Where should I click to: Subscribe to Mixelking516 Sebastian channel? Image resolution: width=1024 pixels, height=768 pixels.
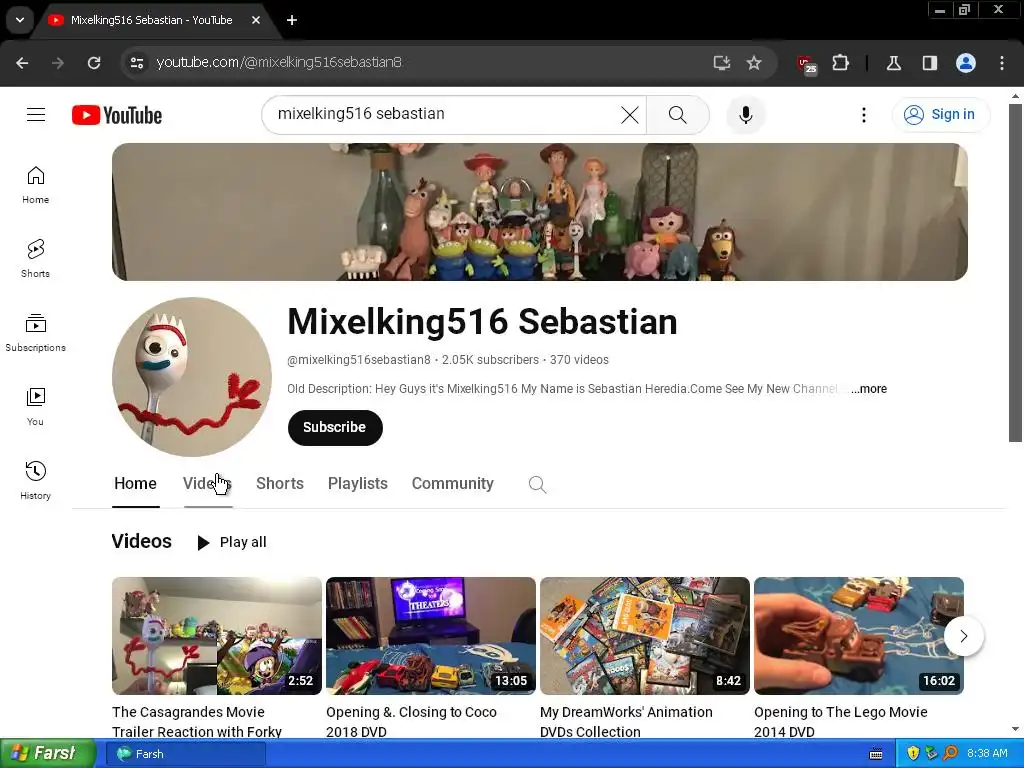(335, 428)
